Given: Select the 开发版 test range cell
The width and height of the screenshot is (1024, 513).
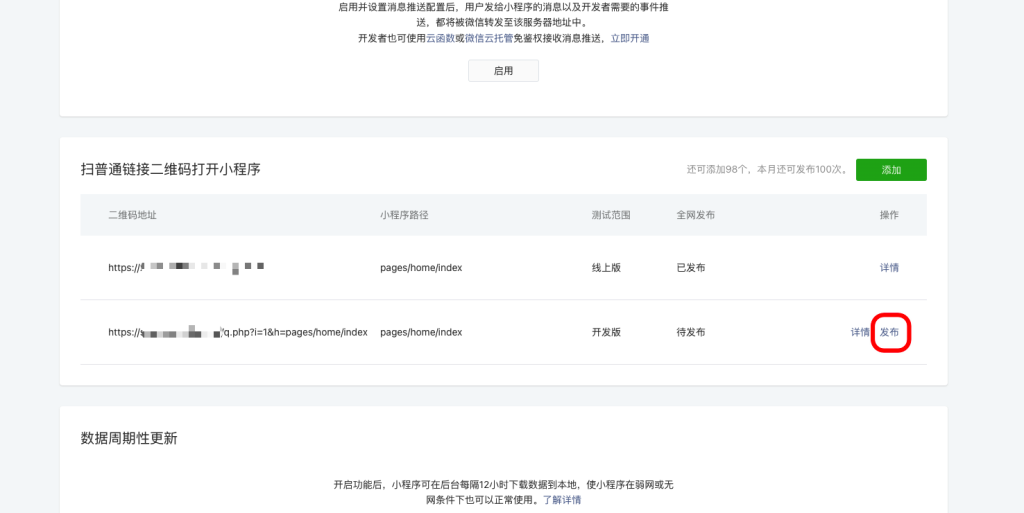Looking at the screenshot, I should point(606,332).
